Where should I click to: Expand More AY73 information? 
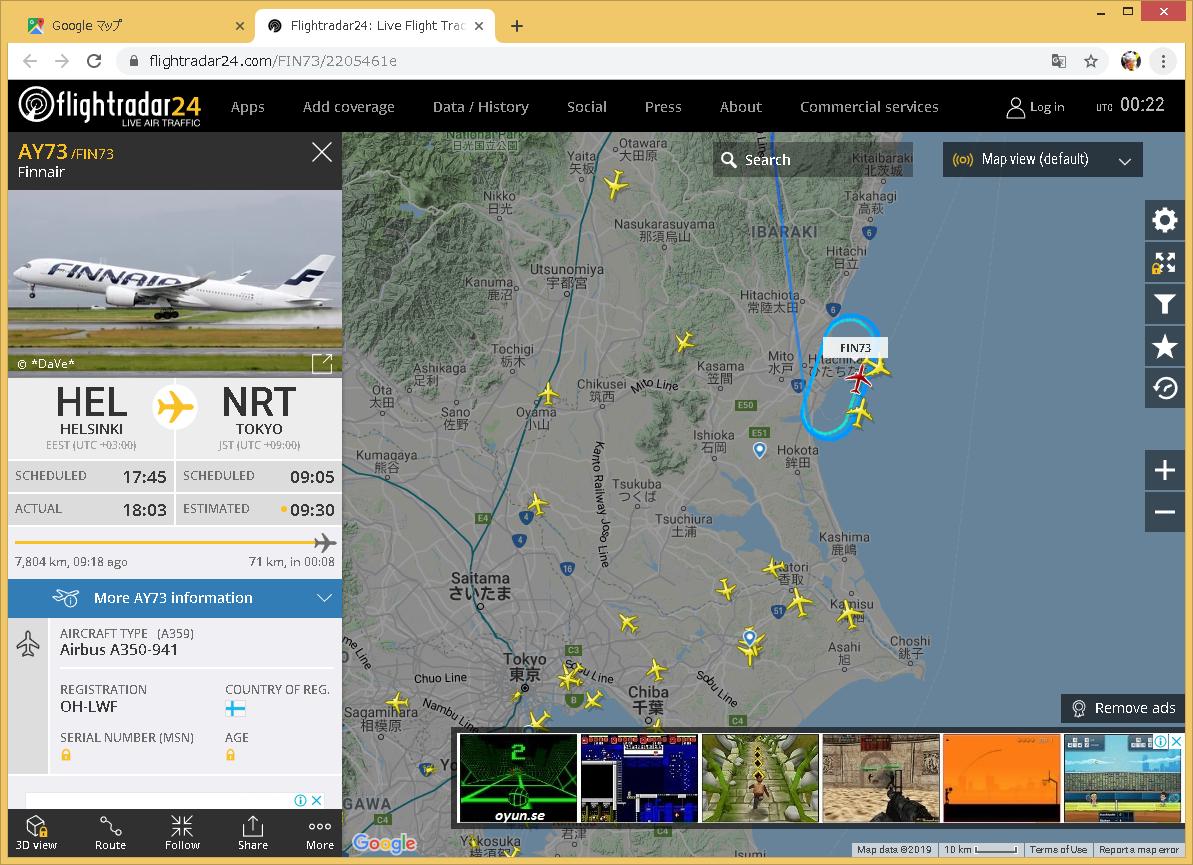pyautogui.click(x=175, y=598)
